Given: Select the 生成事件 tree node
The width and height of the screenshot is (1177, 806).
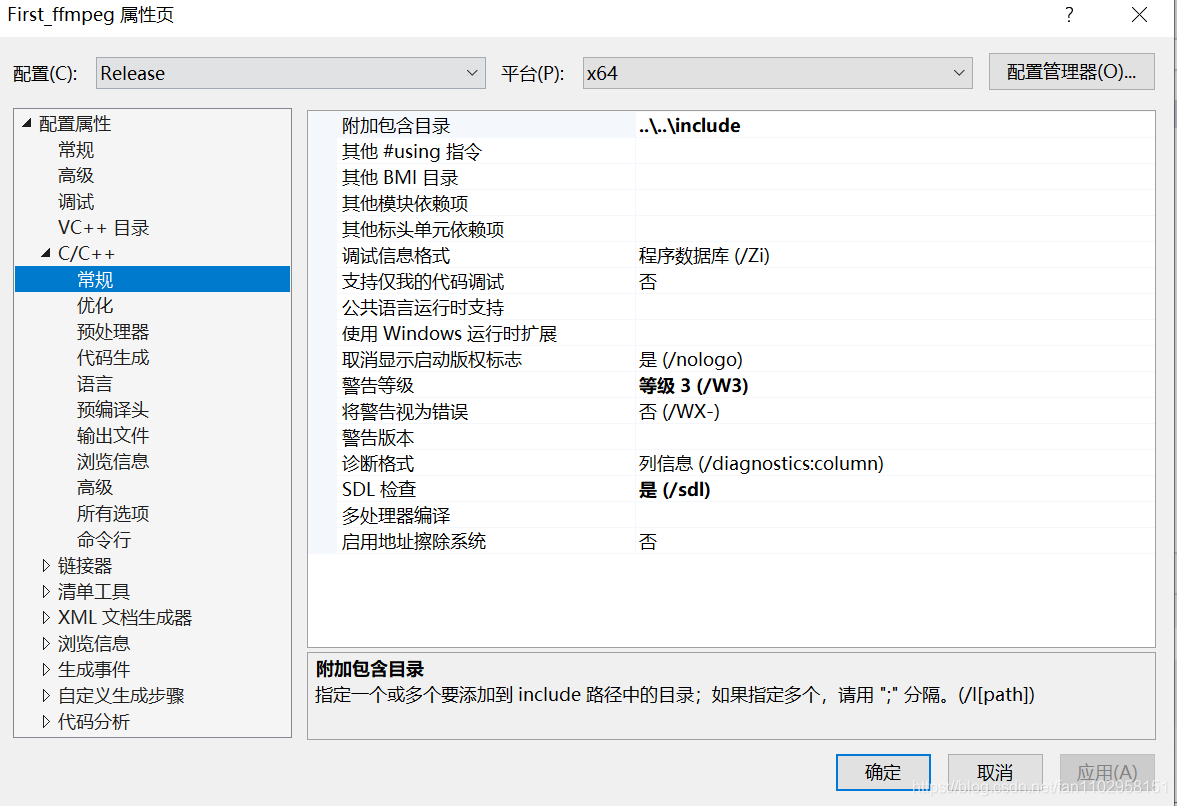Looking at the screenshot, I should (x=94, y=669).
